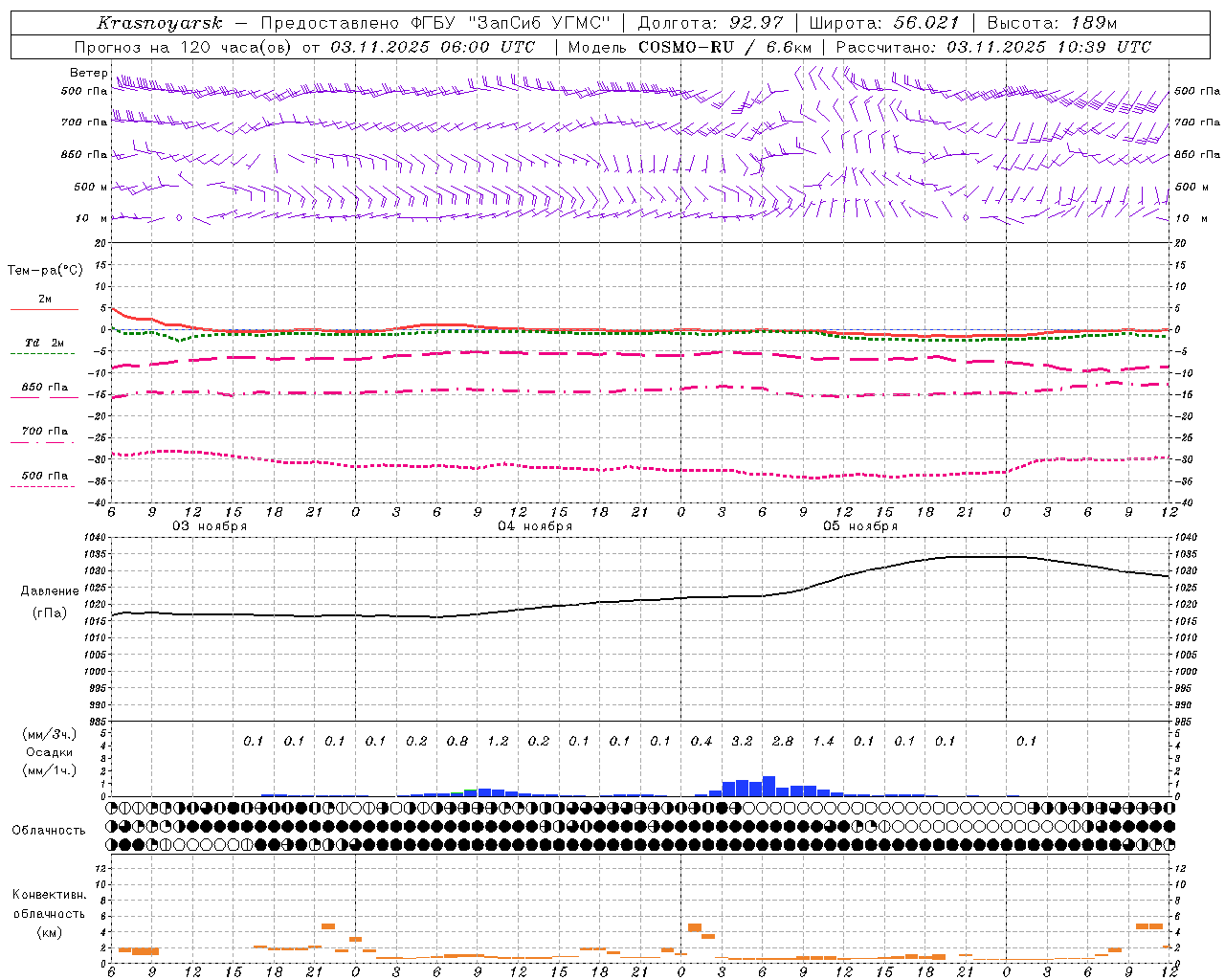Click the '(мм/3ч.)' precipitation unit label
Viewport: 1225px width, 980px height.
click(50, 734)
